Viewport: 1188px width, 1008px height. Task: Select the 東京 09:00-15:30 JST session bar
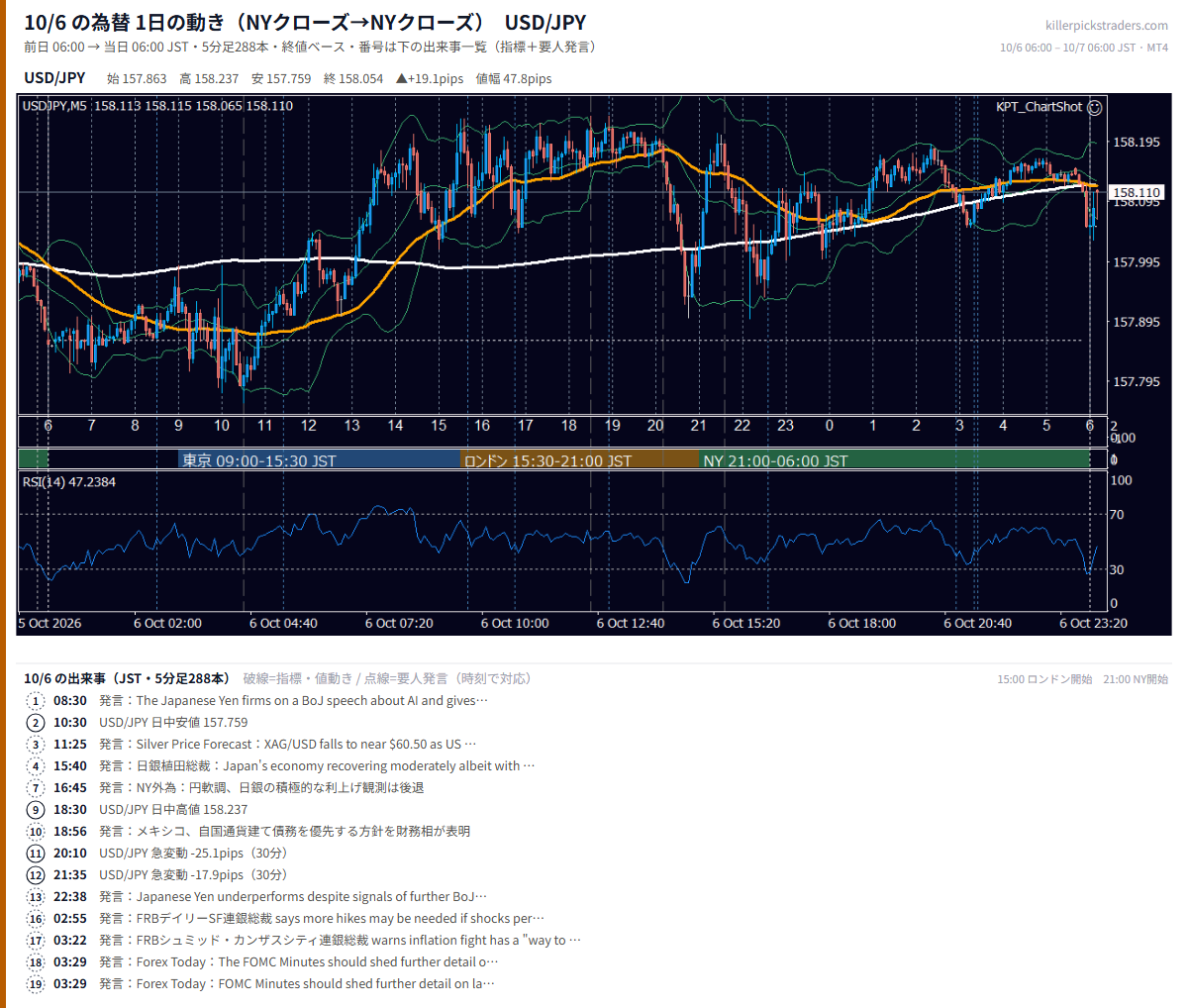[320, 460]
